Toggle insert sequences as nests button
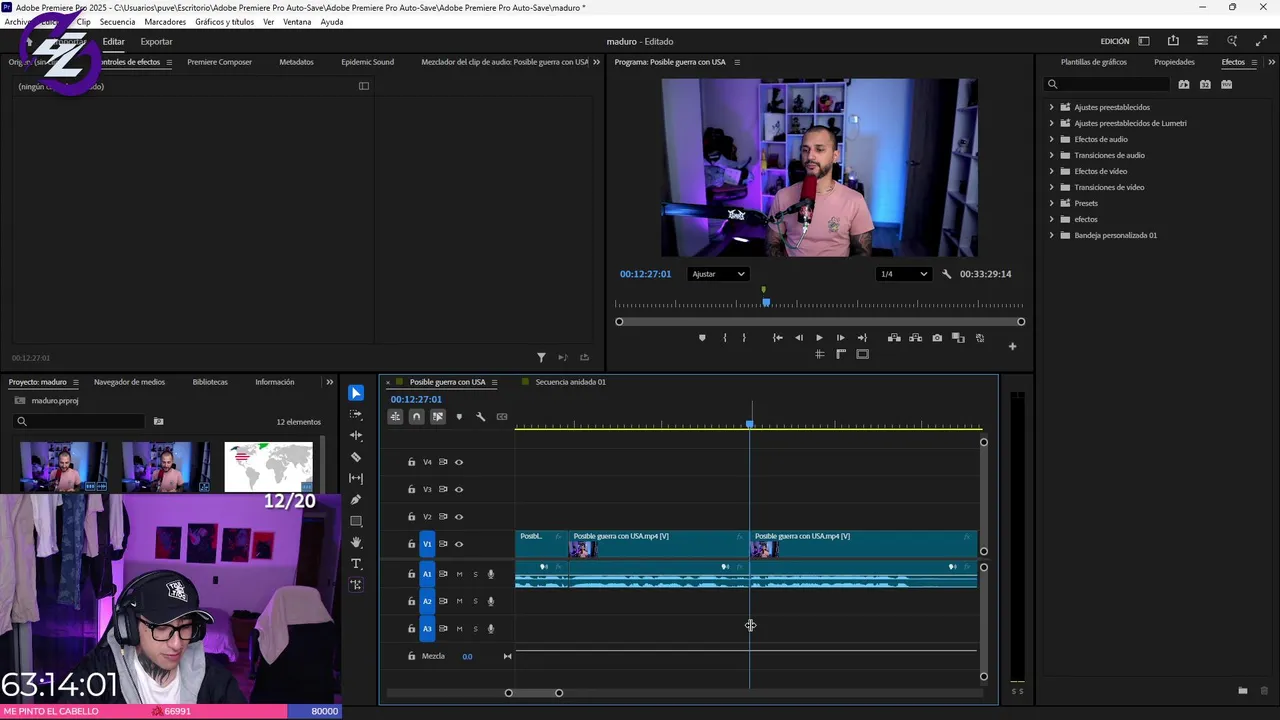Screen dimensions: 1280x720 395,417
